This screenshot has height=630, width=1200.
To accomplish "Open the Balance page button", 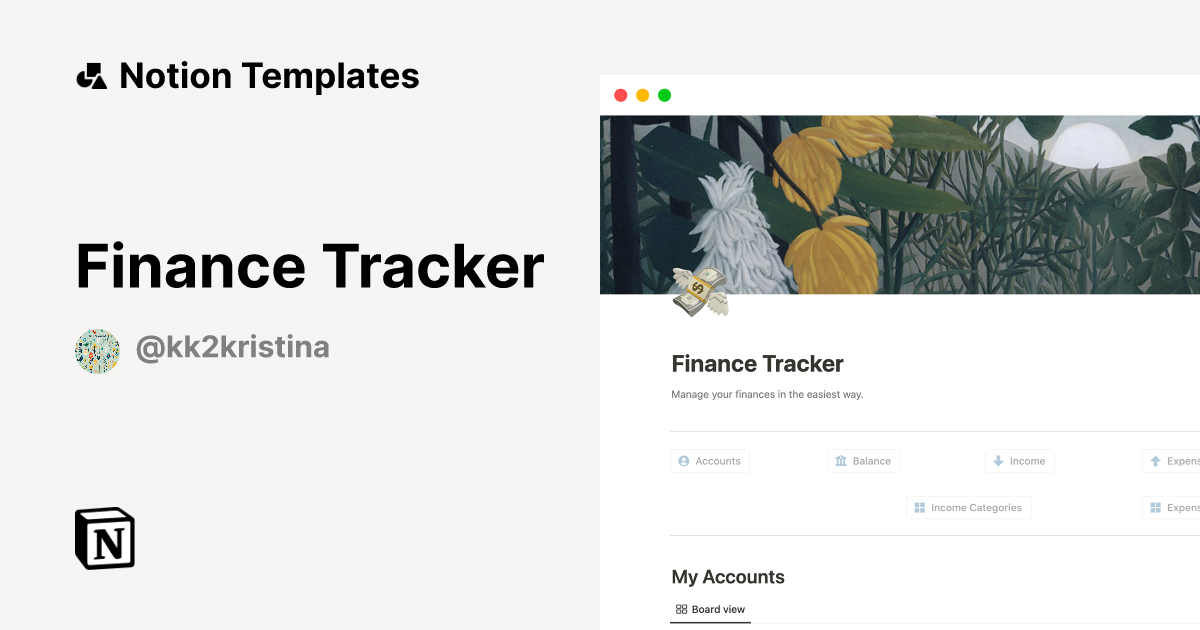I will [x=863, y=461].
